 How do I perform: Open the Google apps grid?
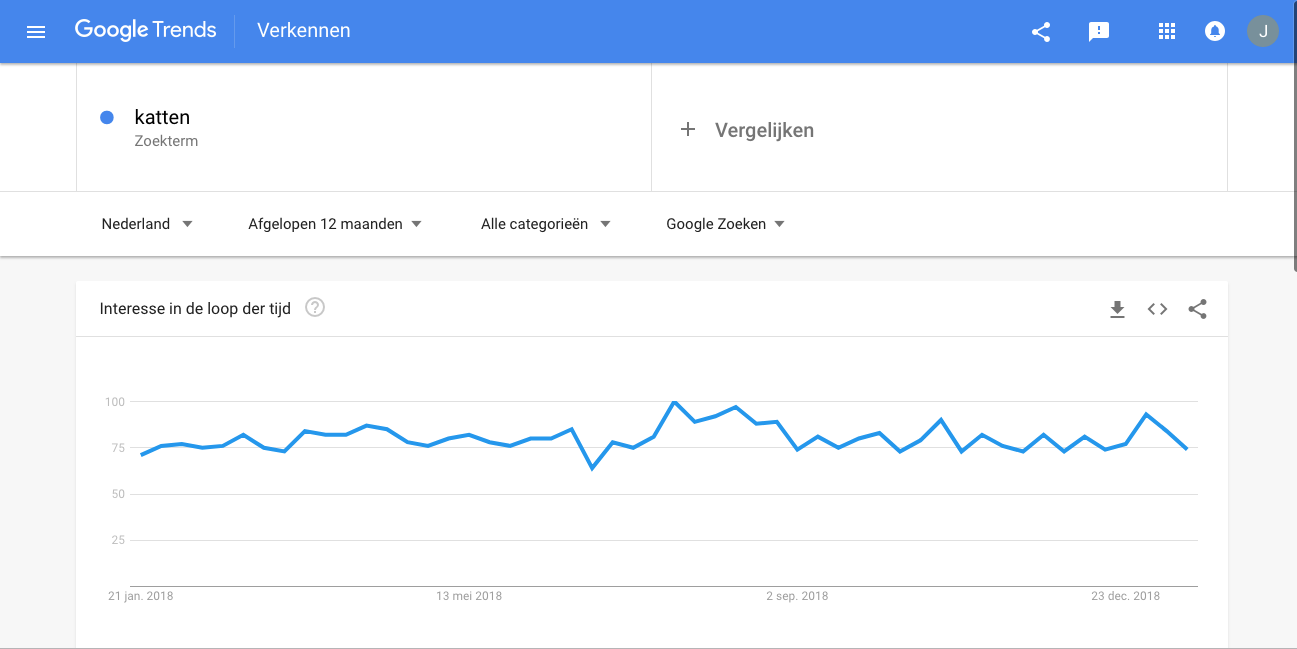1166,31
